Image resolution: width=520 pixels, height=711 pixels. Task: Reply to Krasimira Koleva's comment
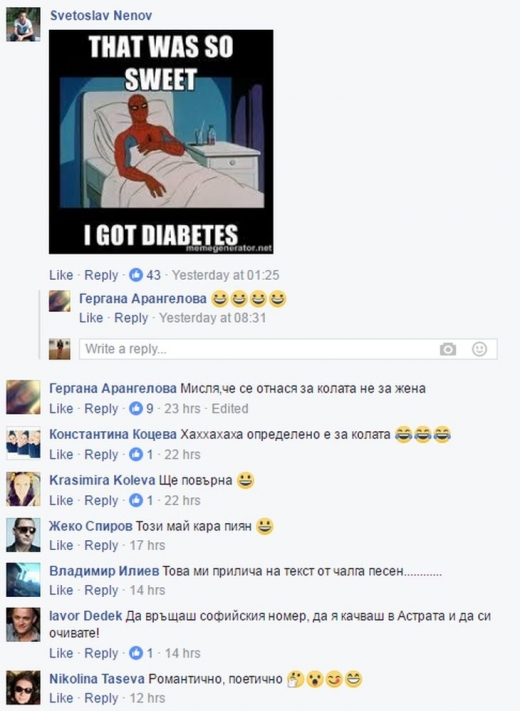pyautogui.click(x=101, y=500)
